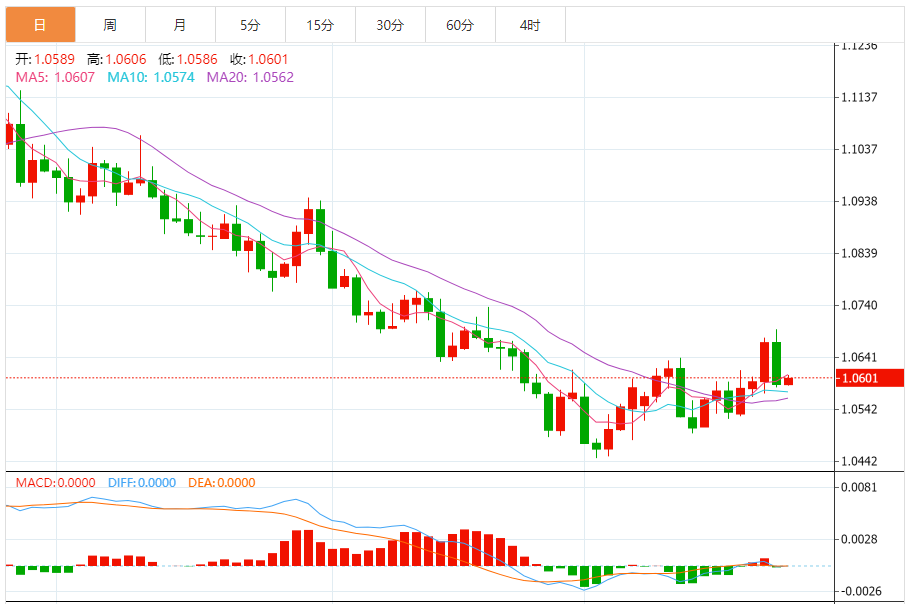910x604 pixels.
Task: Click the MA10: 1.0574 label
Action: (151, 77)
